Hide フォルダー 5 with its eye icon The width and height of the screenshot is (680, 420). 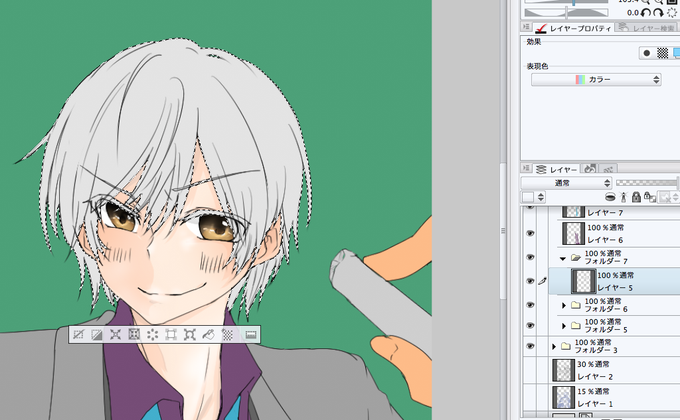tap(530, 325)
